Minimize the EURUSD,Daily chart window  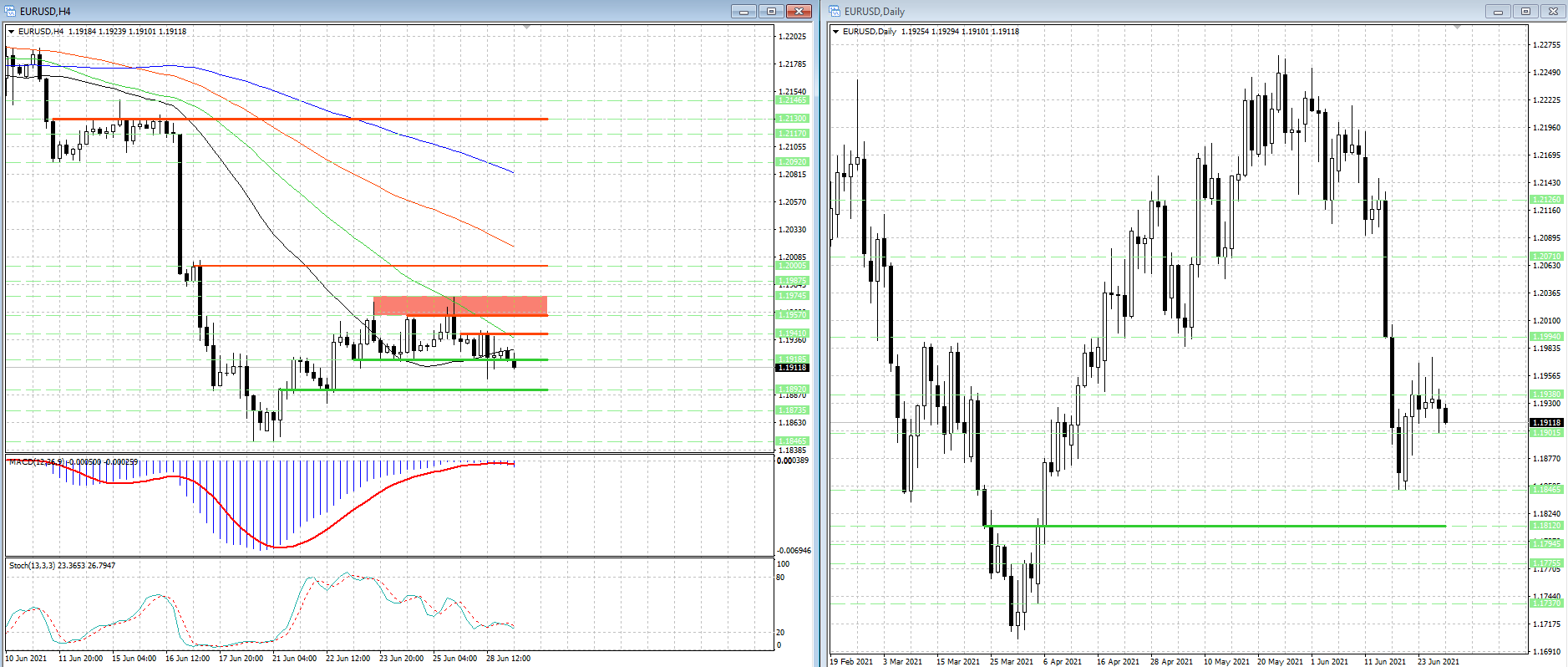click(x=1498, y=11)
